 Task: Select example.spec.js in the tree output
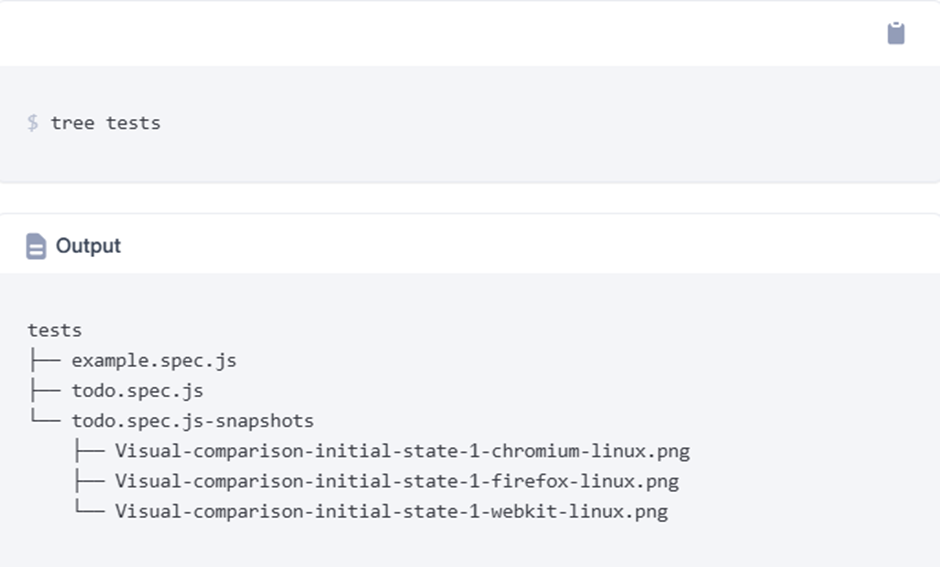(x=153, y=360)
